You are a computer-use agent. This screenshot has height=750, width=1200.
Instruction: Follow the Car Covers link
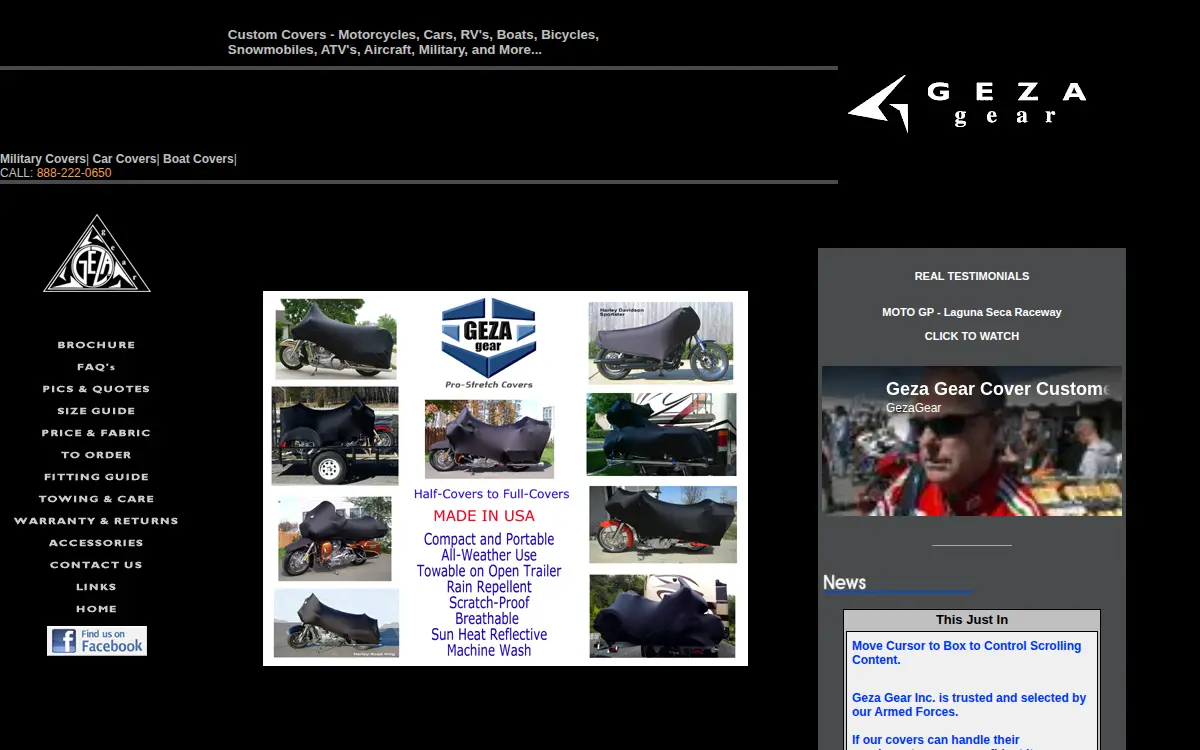pos(125,159)
